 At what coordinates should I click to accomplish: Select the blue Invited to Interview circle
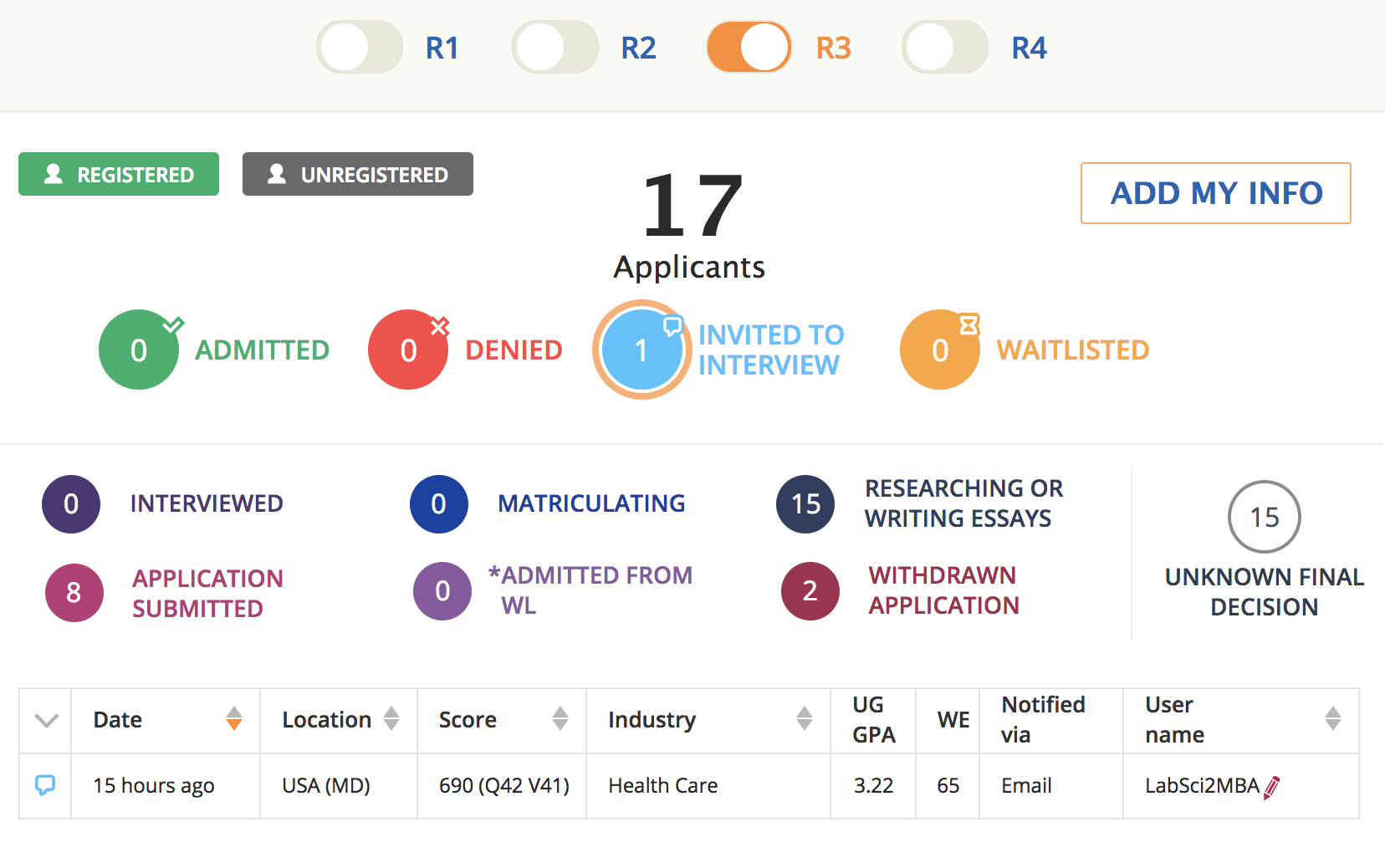pyautogui.click(x=641, y=350)
